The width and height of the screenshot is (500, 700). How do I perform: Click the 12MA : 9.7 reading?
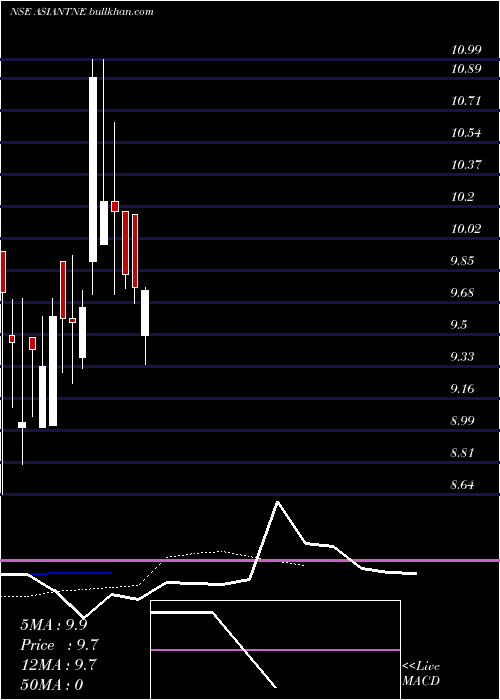coord(58,665)
